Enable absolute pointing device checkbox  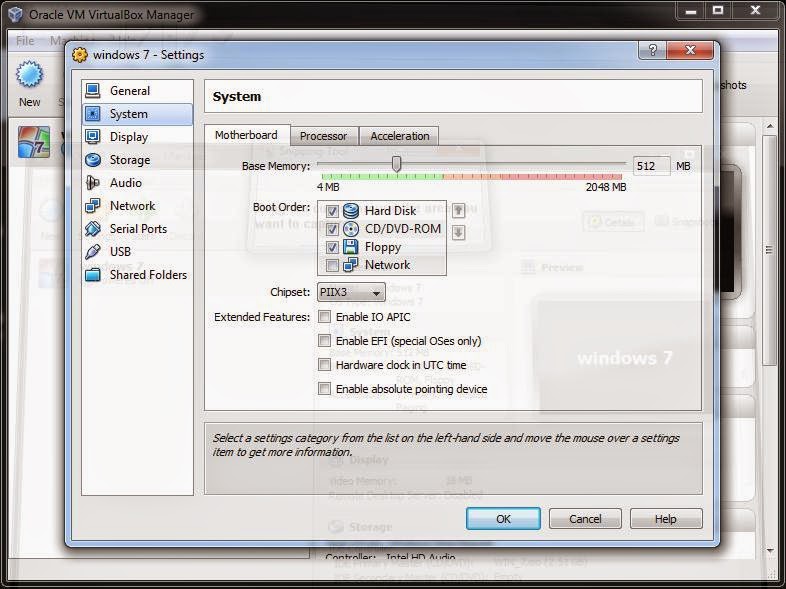pyautogui.click(x=324, y=388)
